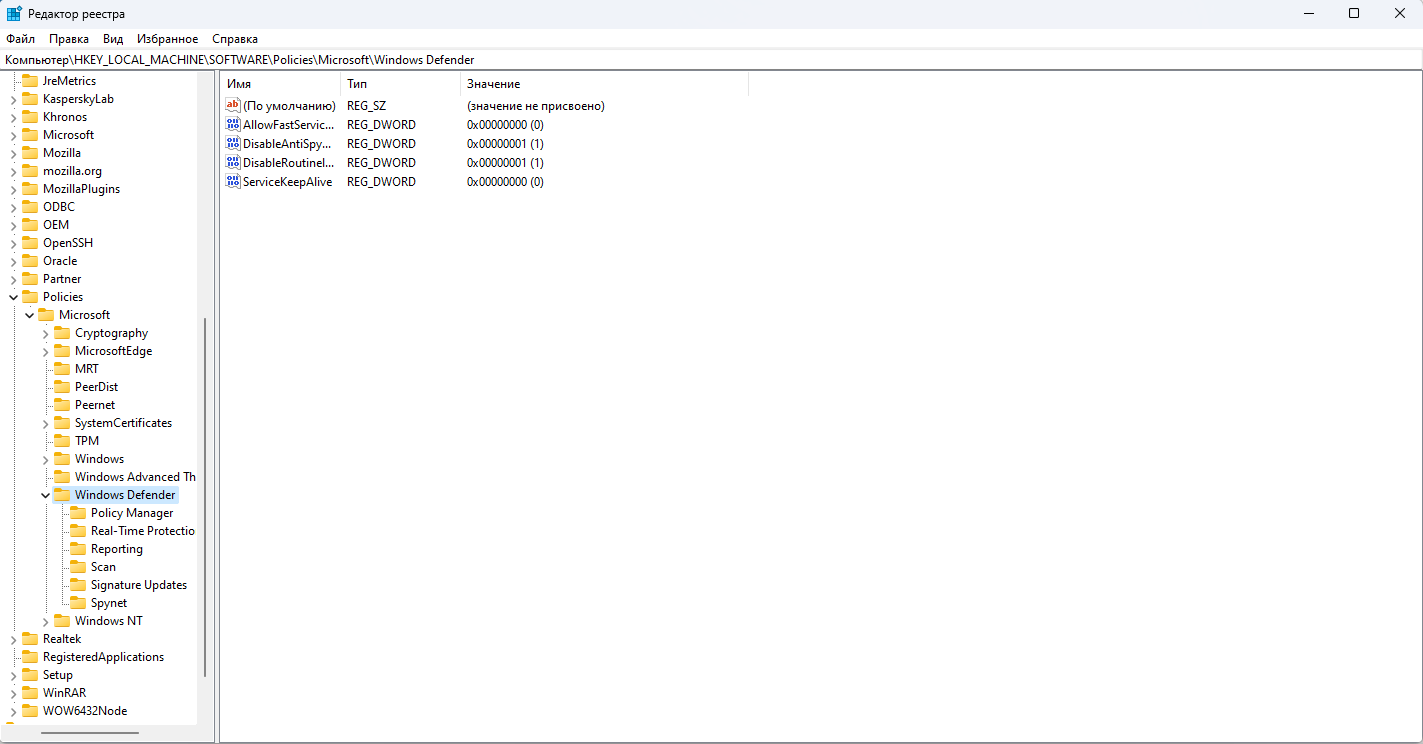Click the WinRAR folder icon

(x=29, y=692)
